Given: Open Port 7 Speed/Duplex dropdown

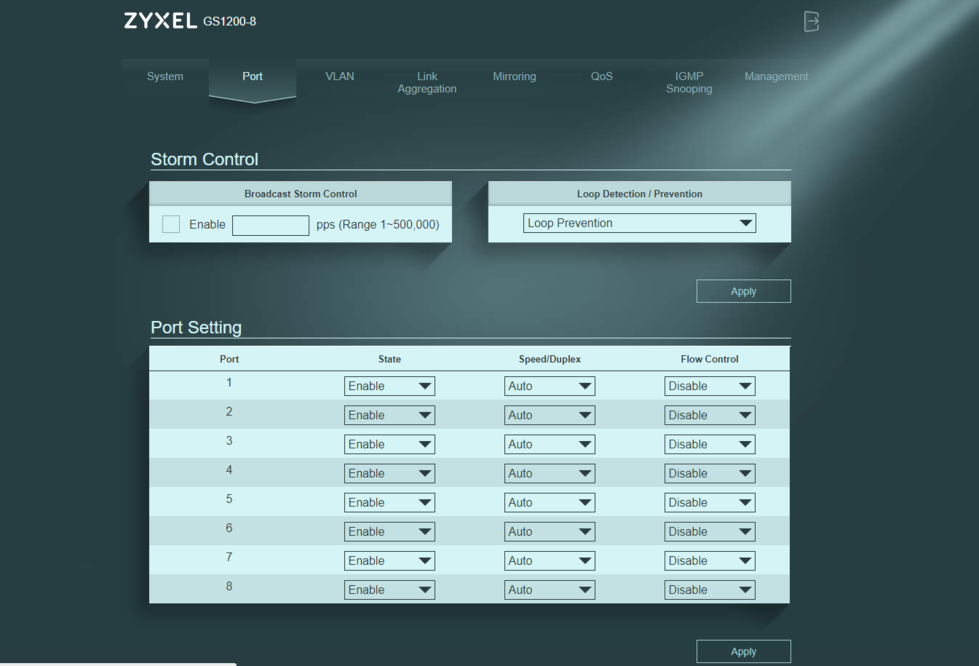Looking at the screenshot, I should click(549, 561).
